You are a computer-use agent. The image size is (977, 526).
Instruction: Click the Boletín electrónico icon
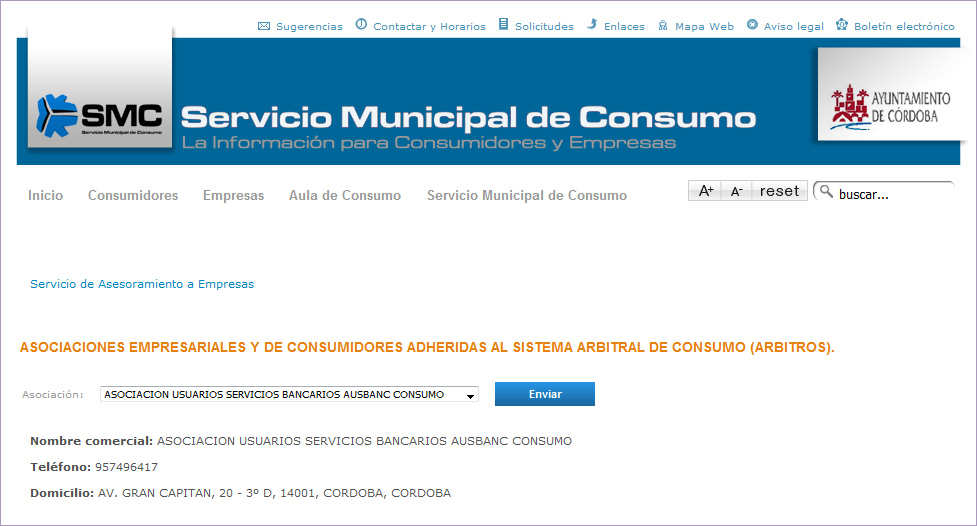[x=842, y=24]
